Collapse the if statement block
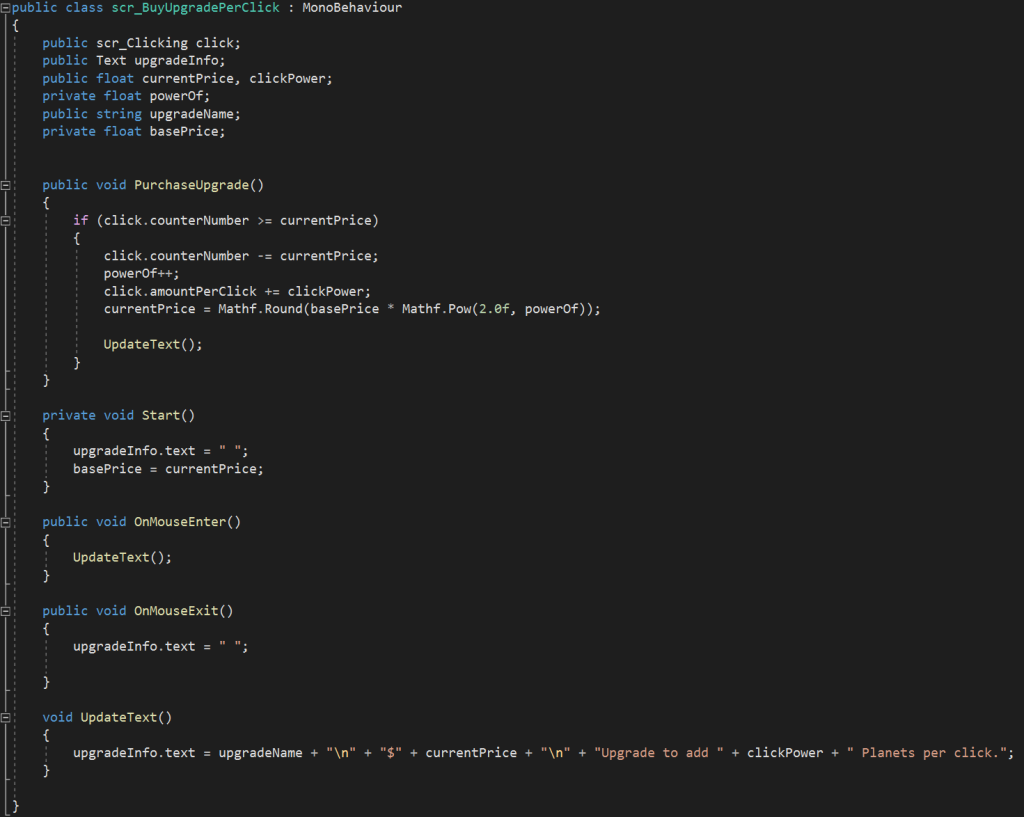1024x817 pixels. point(6,220)
